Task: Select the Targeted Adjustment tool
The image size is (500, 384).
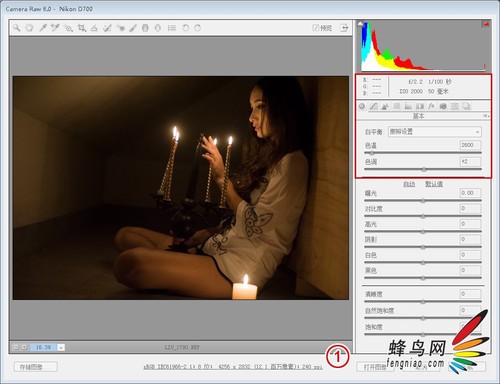Action: (x=68, y=28)
